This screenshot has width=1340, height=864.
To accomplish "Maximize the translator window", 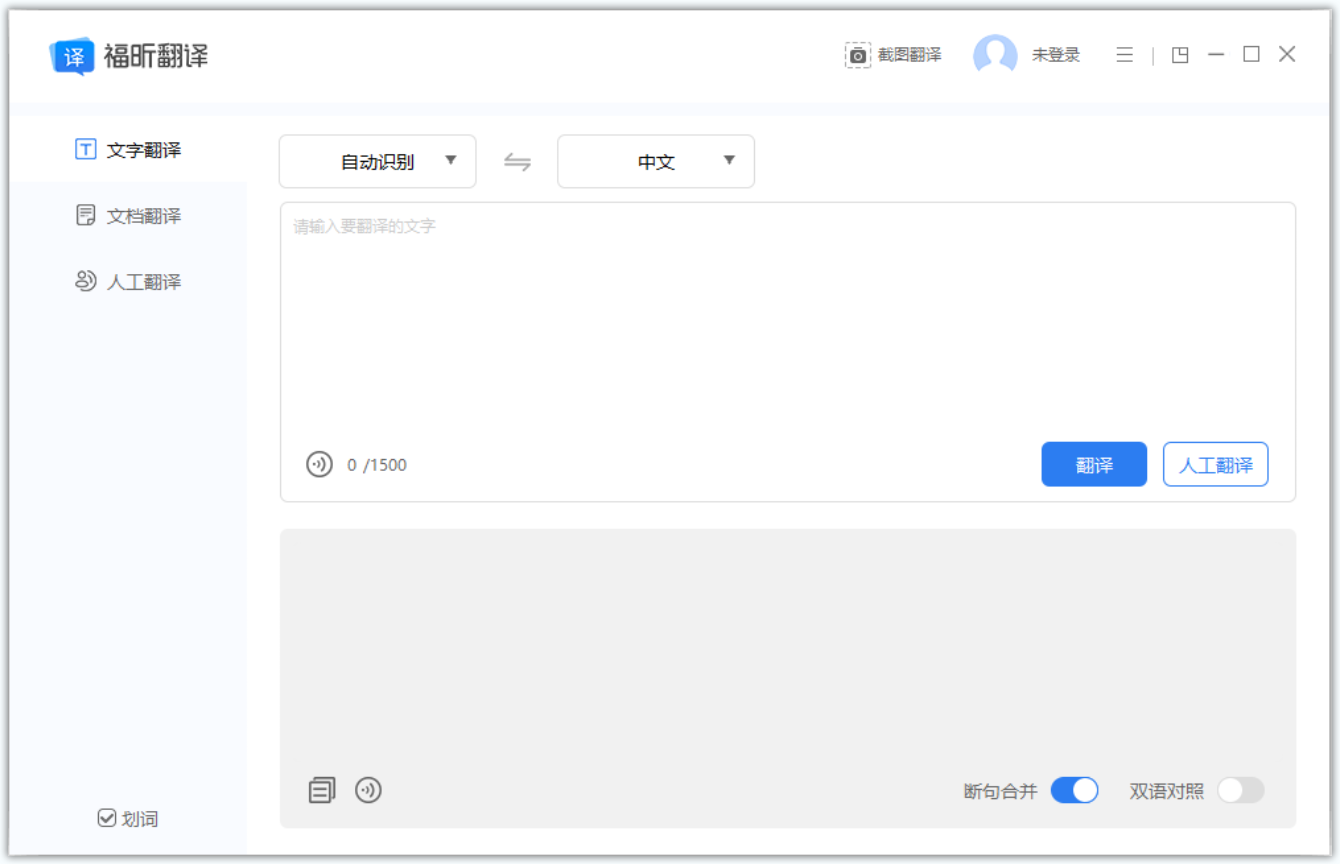I will [x=1251, y=54].
